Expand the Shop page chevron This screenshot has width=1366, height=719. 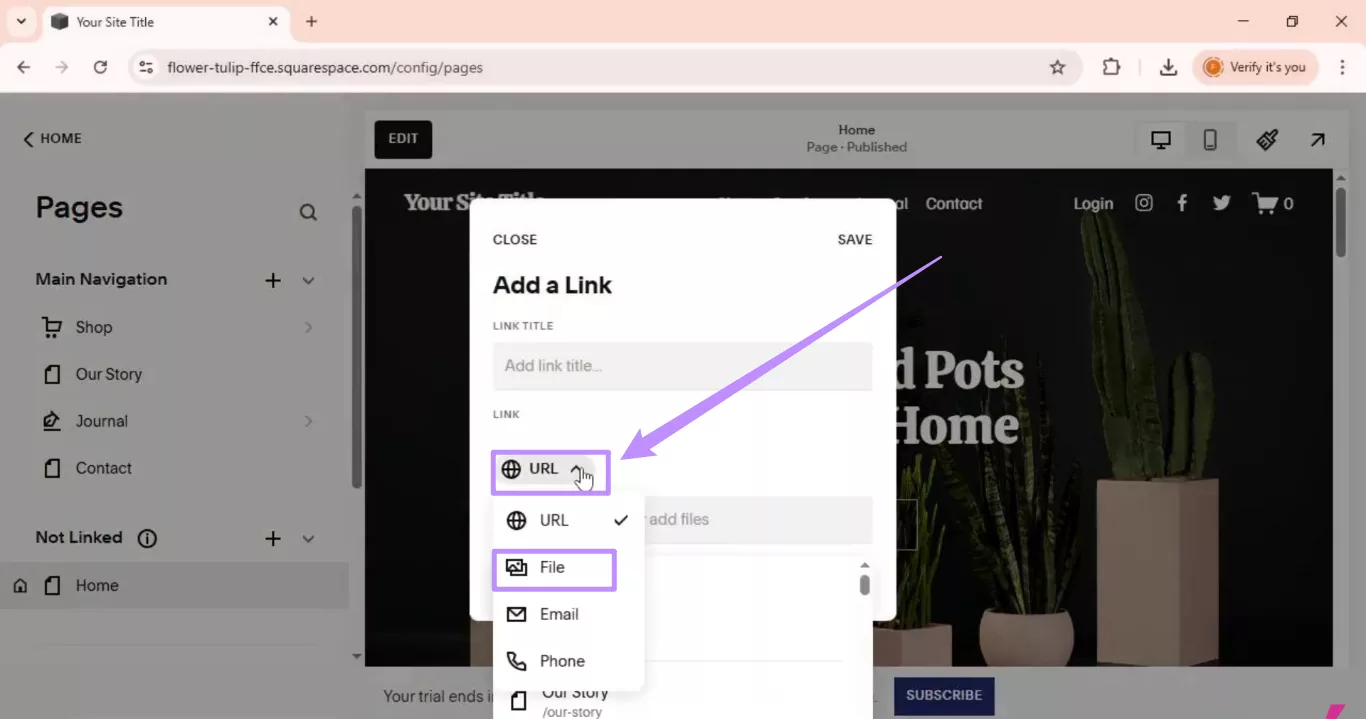point(308,327)
